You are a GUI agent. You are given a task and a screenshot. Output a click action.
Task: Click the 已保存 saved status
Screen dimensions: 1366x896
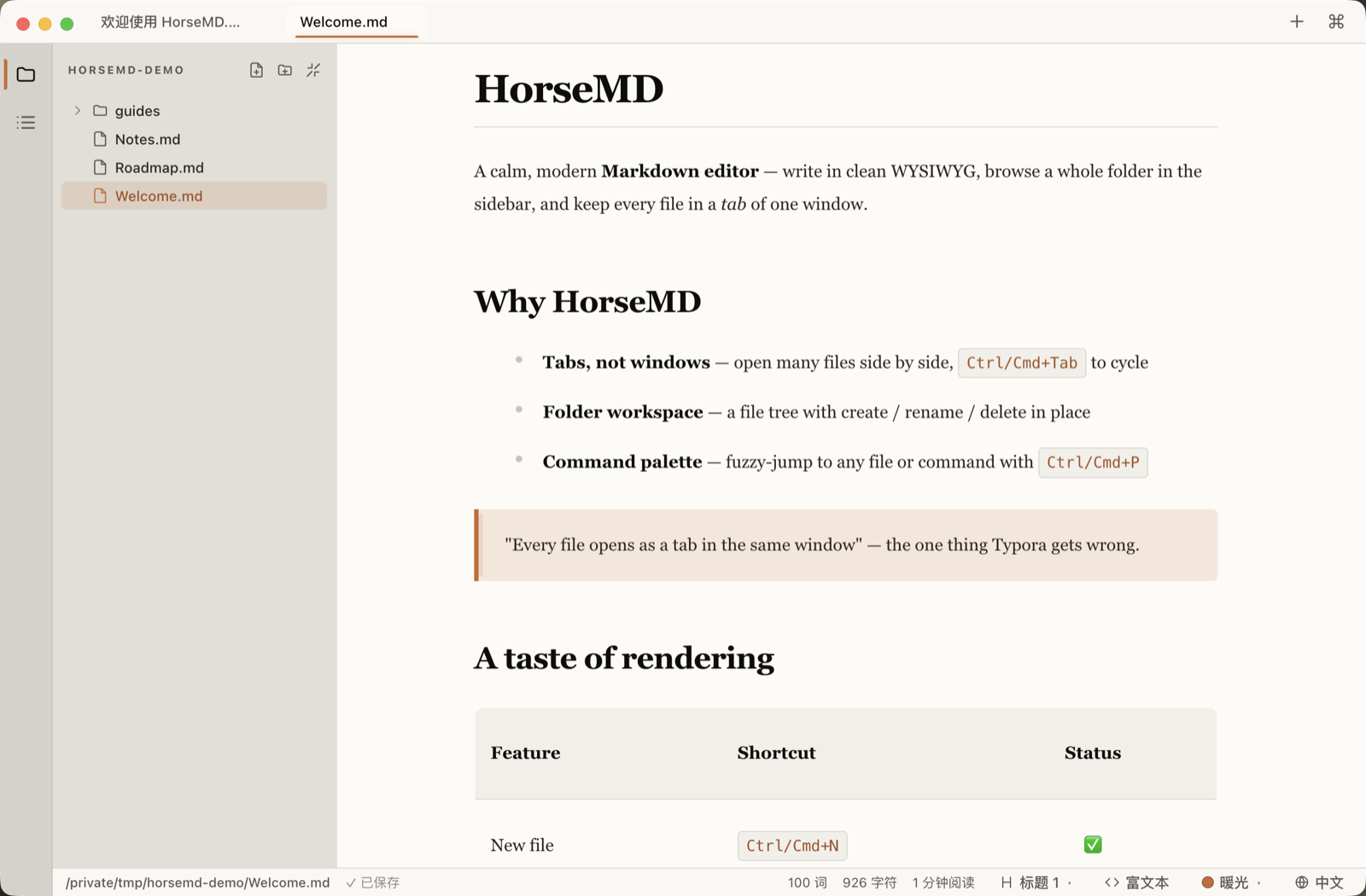[373, 882]
